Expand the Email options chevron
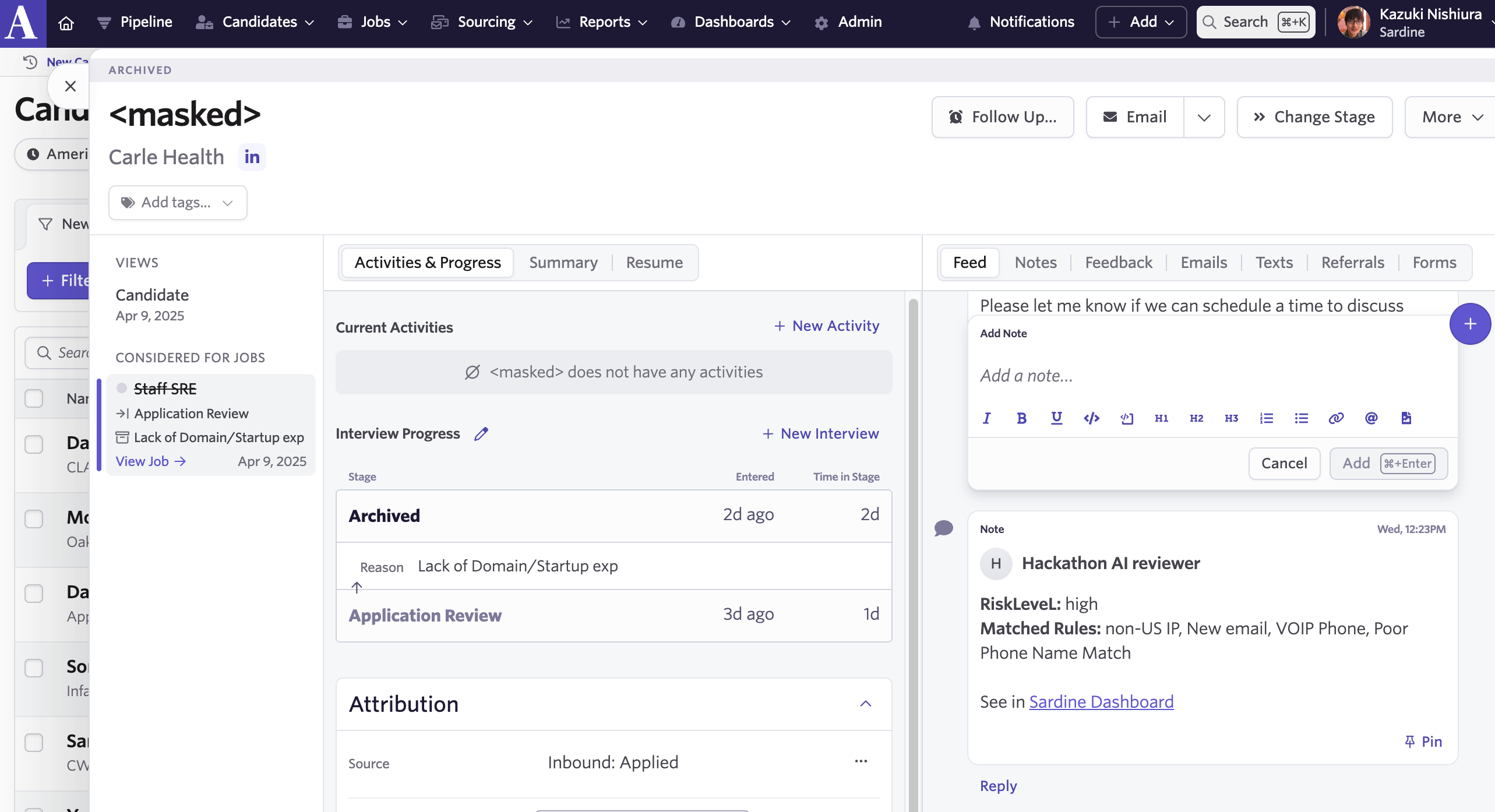1495x812 pixels. pyautogui.click(x=1204, y=117)
